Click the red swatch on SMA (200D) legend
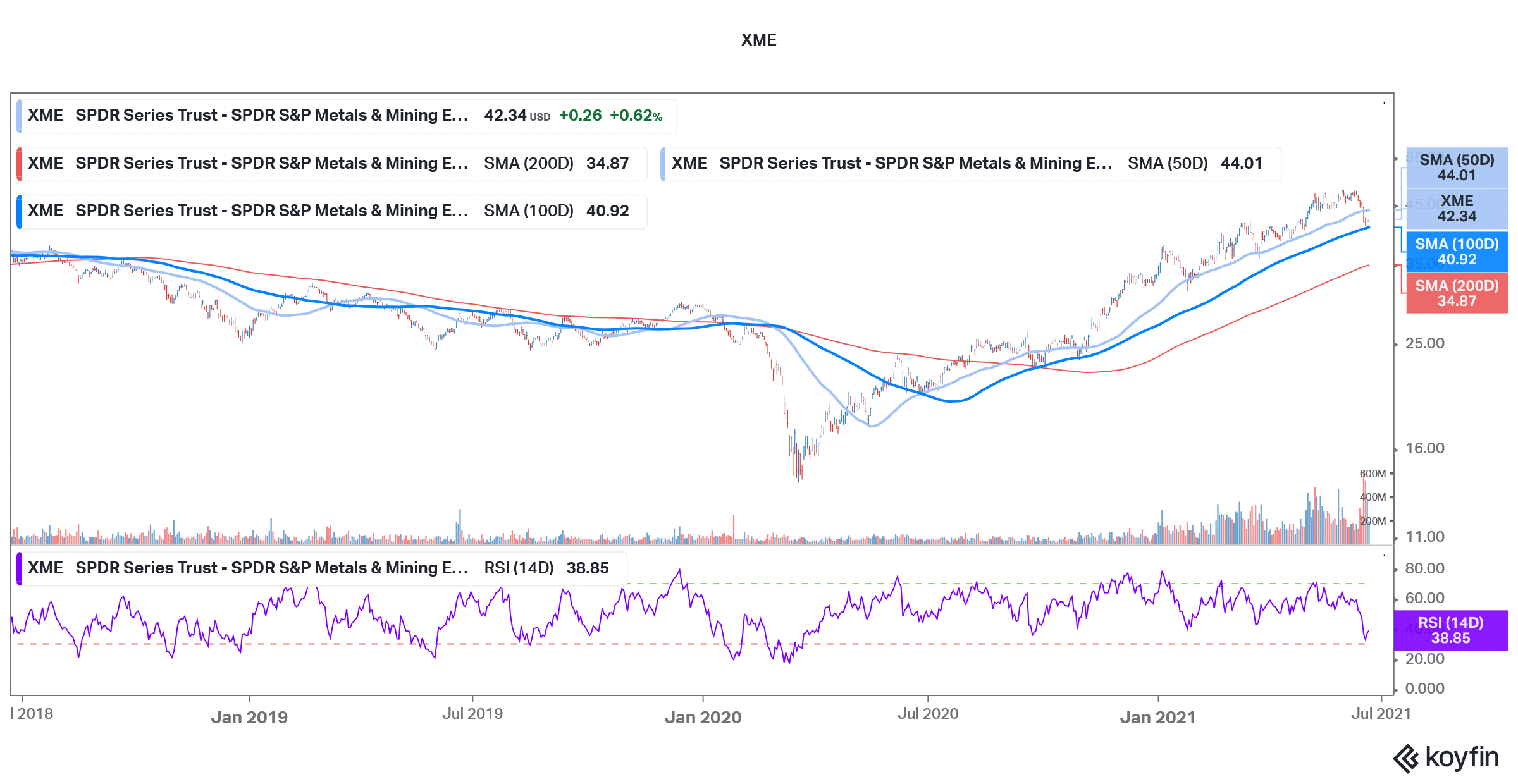The image size is (1518, 784). point(19,164)
